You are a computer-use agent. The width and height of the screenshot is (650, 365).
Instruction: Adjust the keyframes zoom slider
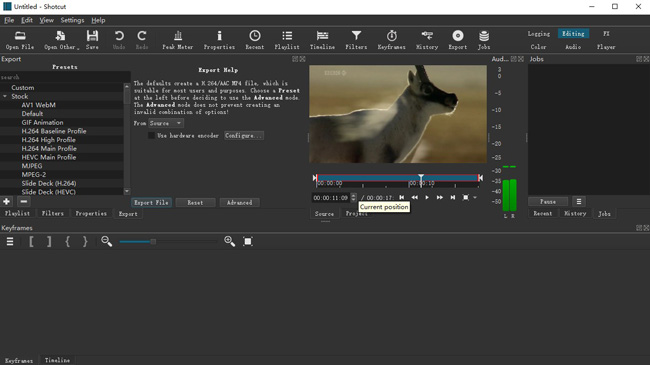tap(153, 241)
